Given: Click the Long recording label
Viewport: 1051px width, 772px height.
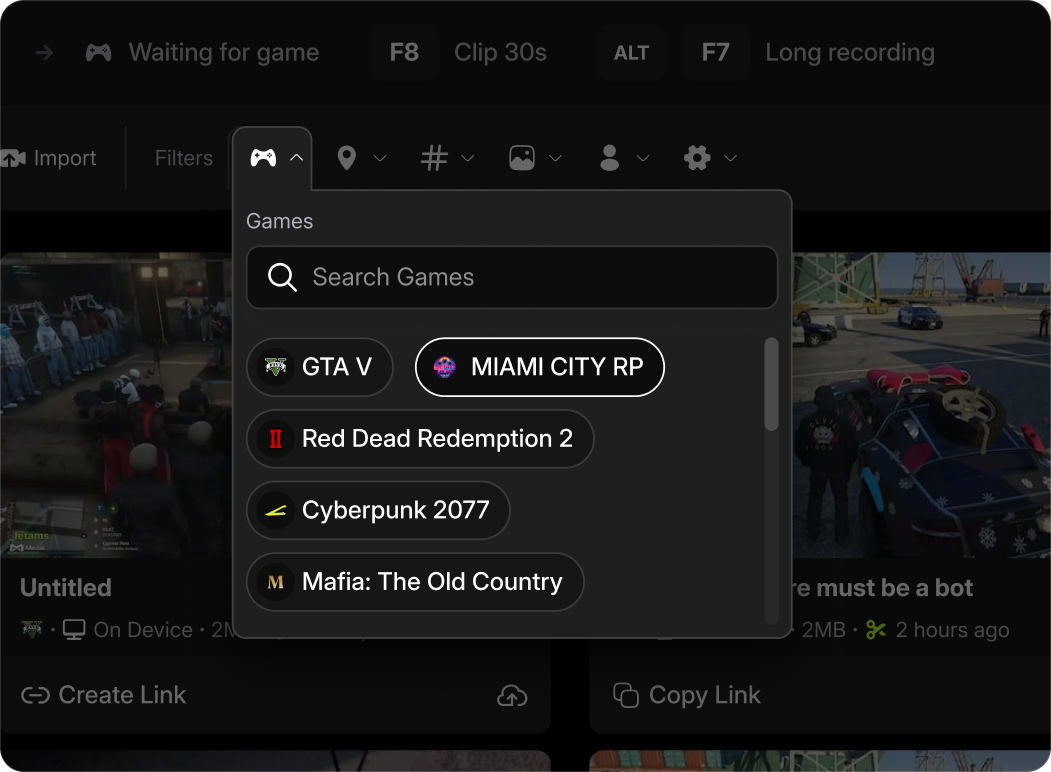Looking at the screenshot, I should 850,52.
